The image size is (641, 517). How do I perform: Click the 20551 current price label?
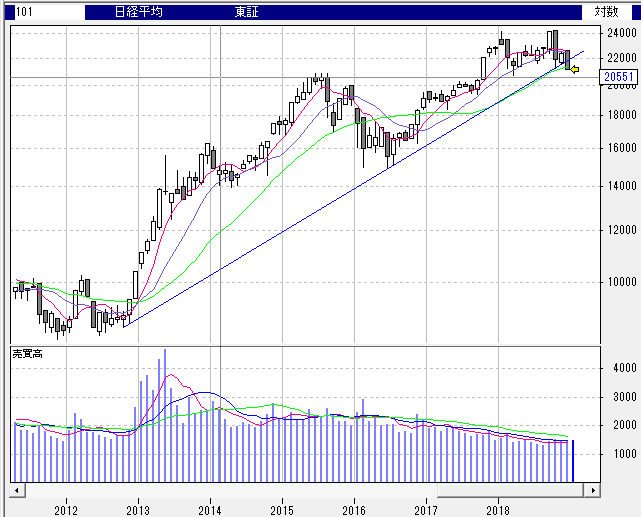point(621,77)
